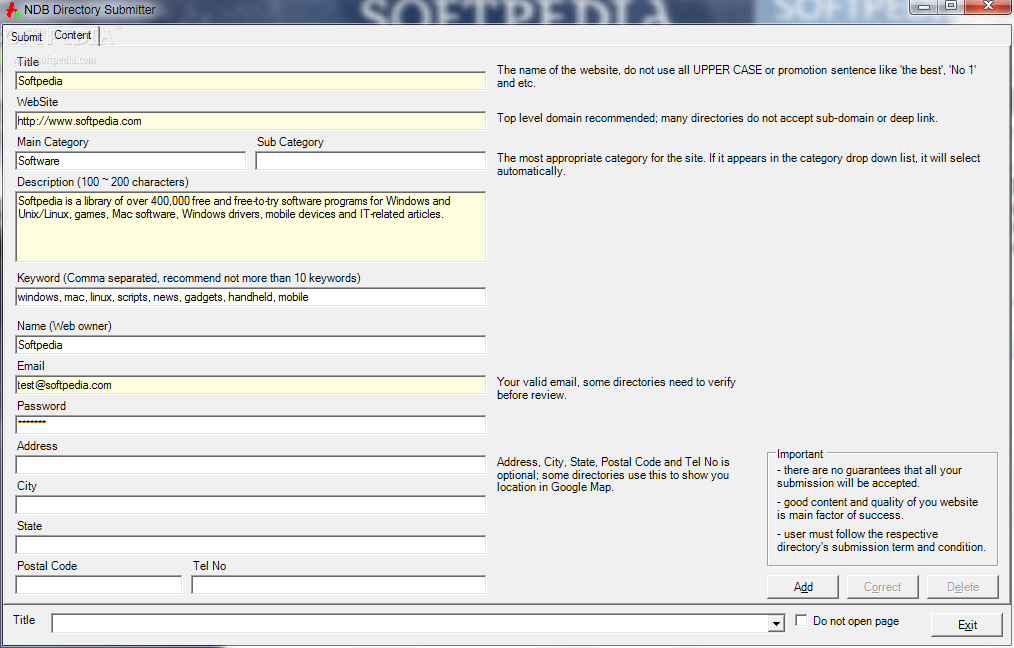Click the 'Top level domain recommended' hint text
Image resolution: width=1014 pixels, height=648 pixels.
coord(717,118)
